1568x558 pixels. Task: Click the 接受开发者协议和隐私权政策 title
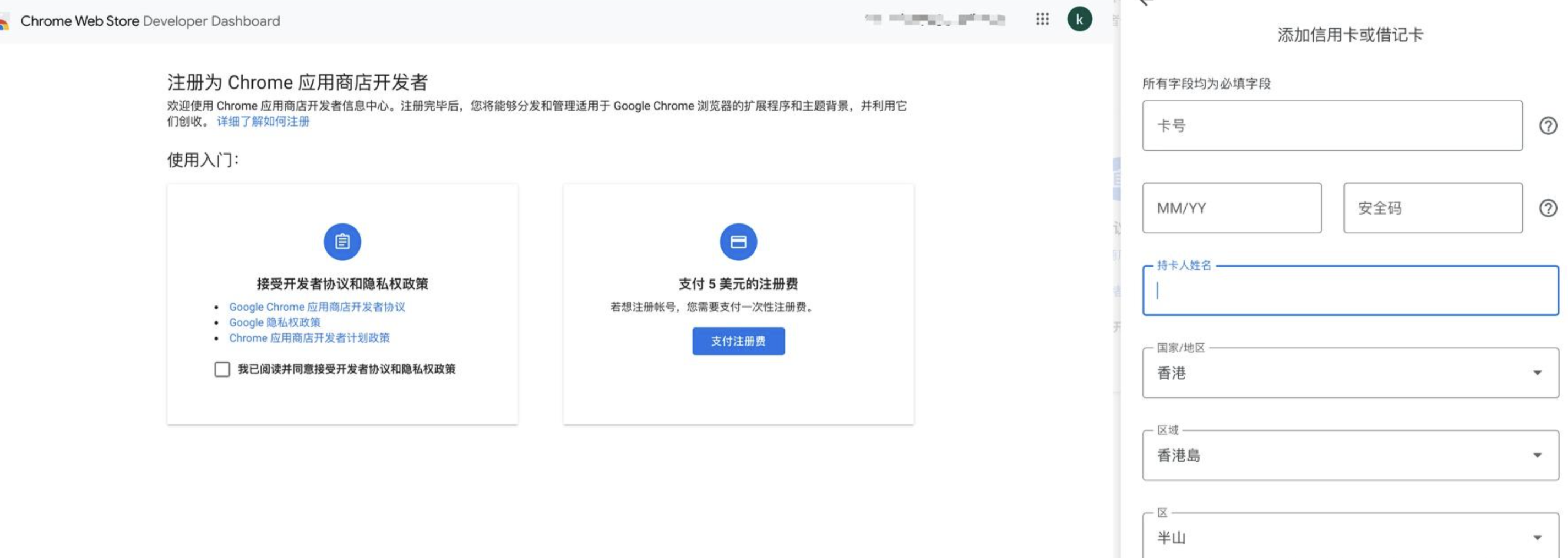tap(342, 283)
